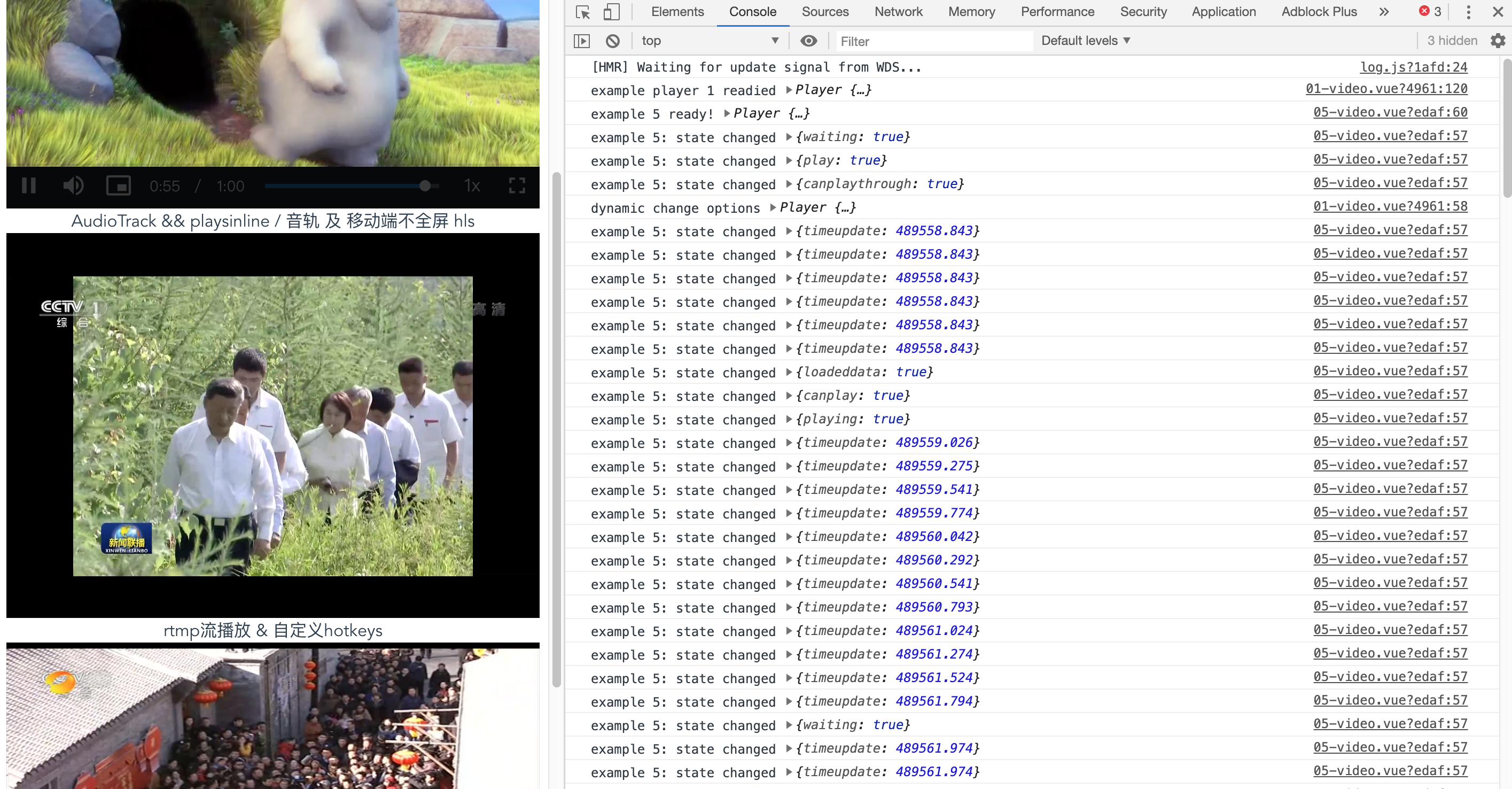Toggle device toolbar icon
Image resolution: width=1512 pixels, height=789 pixels.
click(x=611, y=12)
